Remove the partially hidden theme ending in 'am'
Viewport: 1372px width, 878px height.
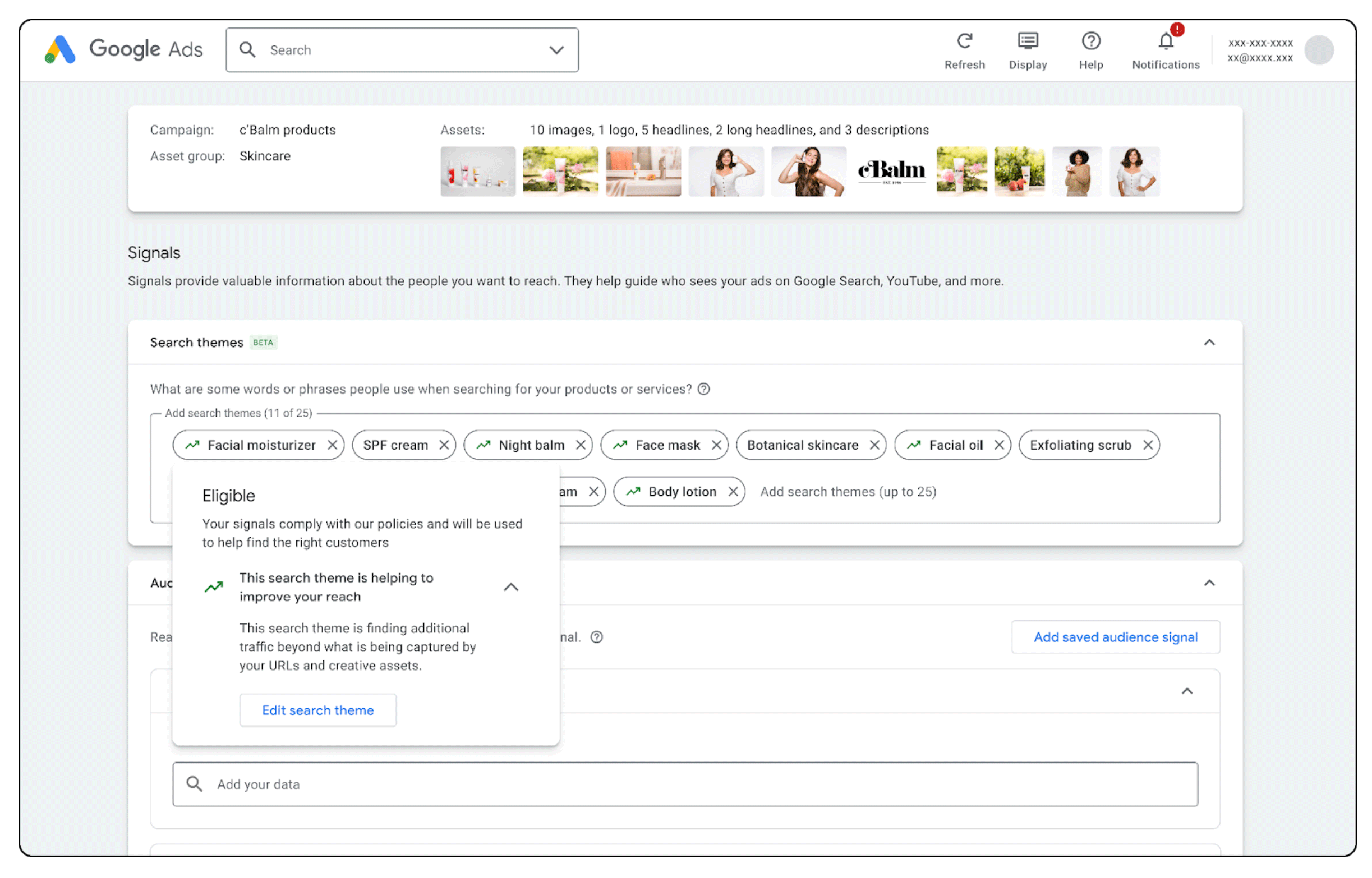click(x=593, y=492)
